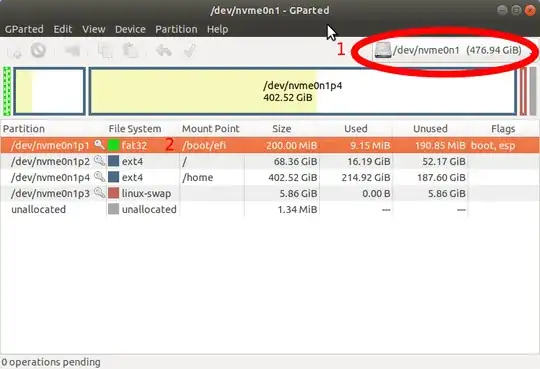Click the /boot/efi mount point cell
Screen dimensions: 540x369
[x=204, y=145]
